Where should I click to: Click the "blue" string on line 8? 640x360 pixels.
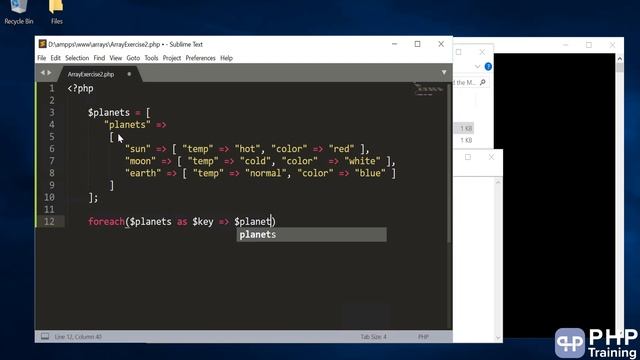(x=370, y=173)
